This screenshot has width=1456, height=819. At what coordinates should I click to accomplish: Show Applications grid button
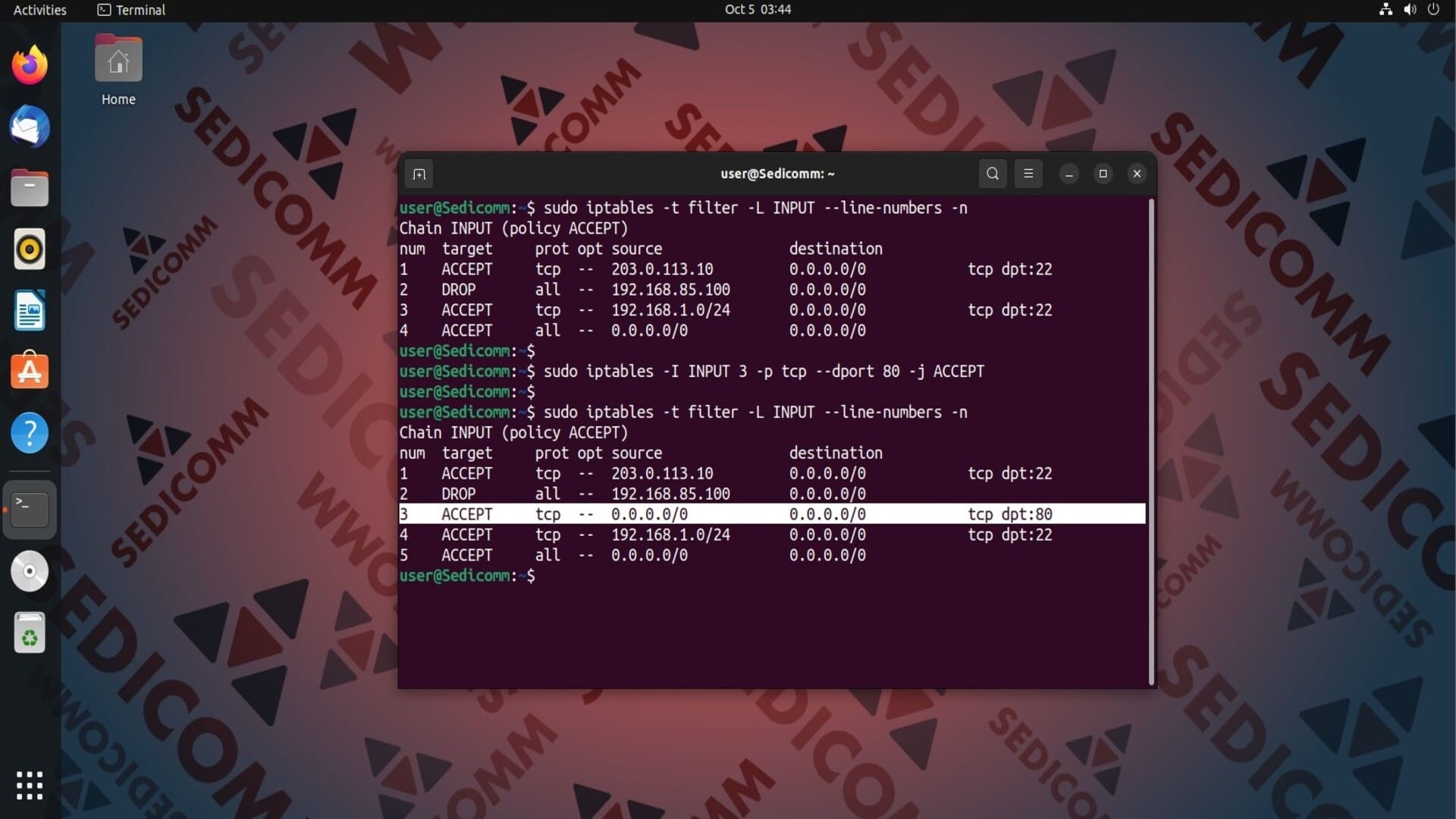[x=30, y=786]
